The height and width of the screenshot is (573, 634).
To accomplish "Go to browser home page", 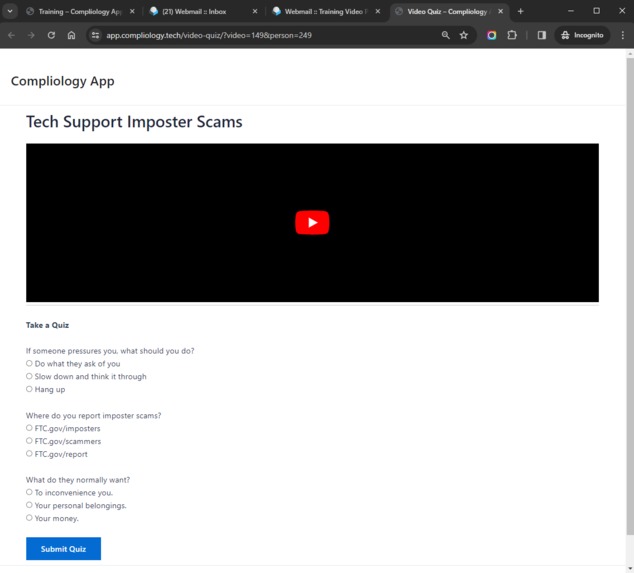I will coord(71,35).
